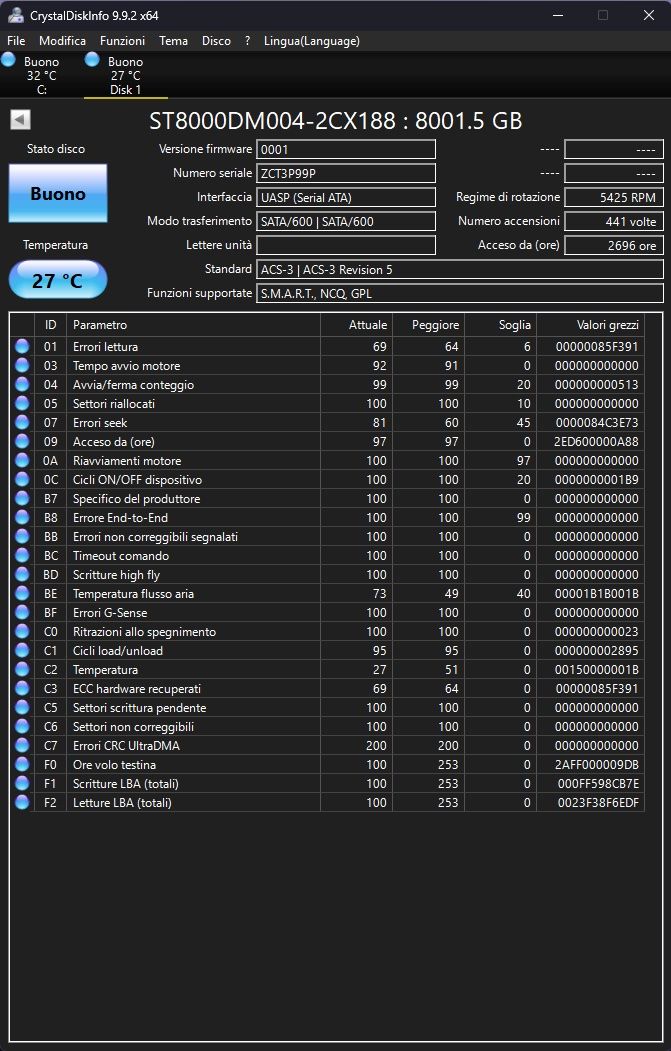Viewport: 671px width, 1051px height.
Task: Click the Valori grezzi column header
Action: tap(590, 325)
